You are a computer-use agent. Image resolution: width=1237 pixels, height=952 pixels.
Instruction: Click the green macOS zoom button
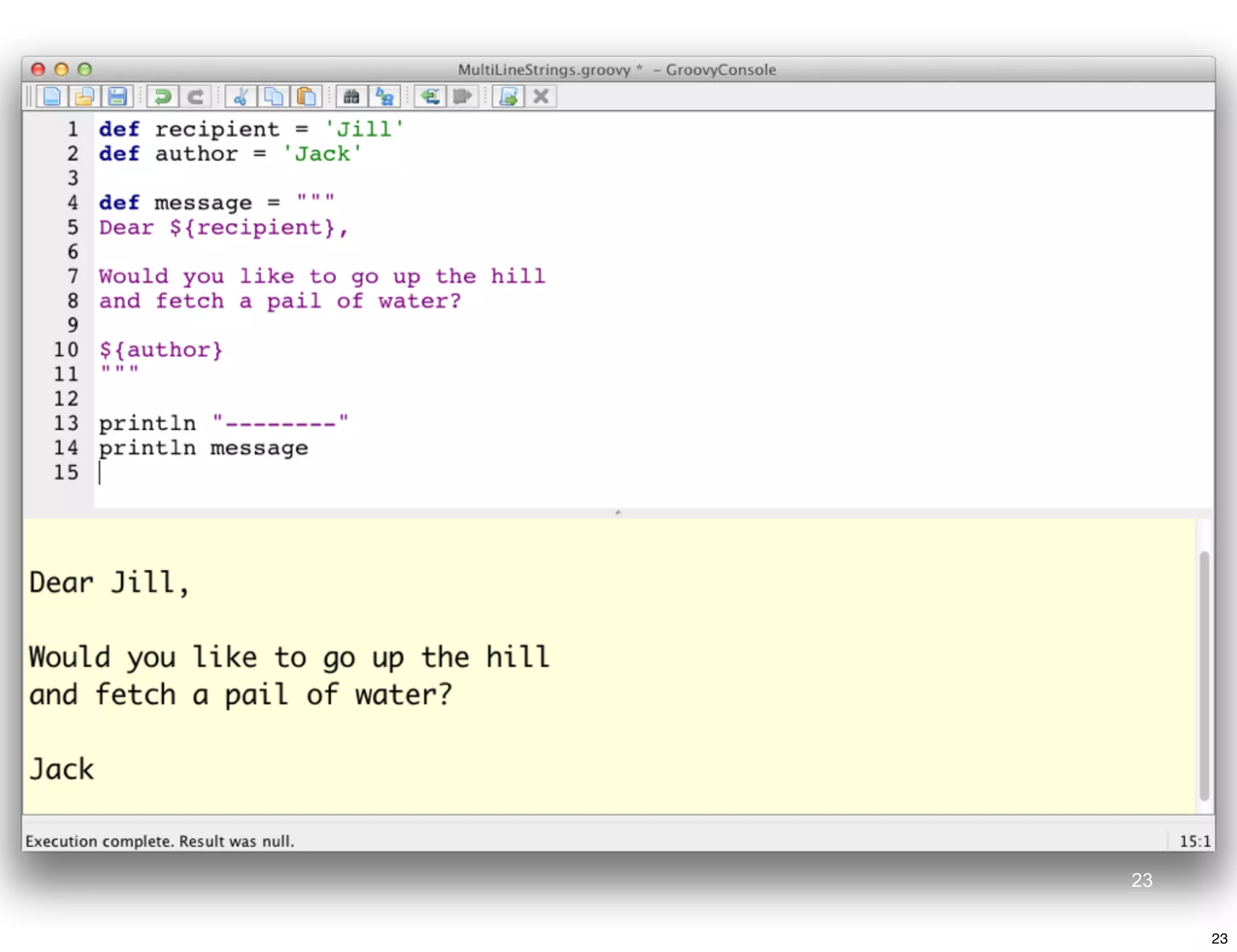85,69
